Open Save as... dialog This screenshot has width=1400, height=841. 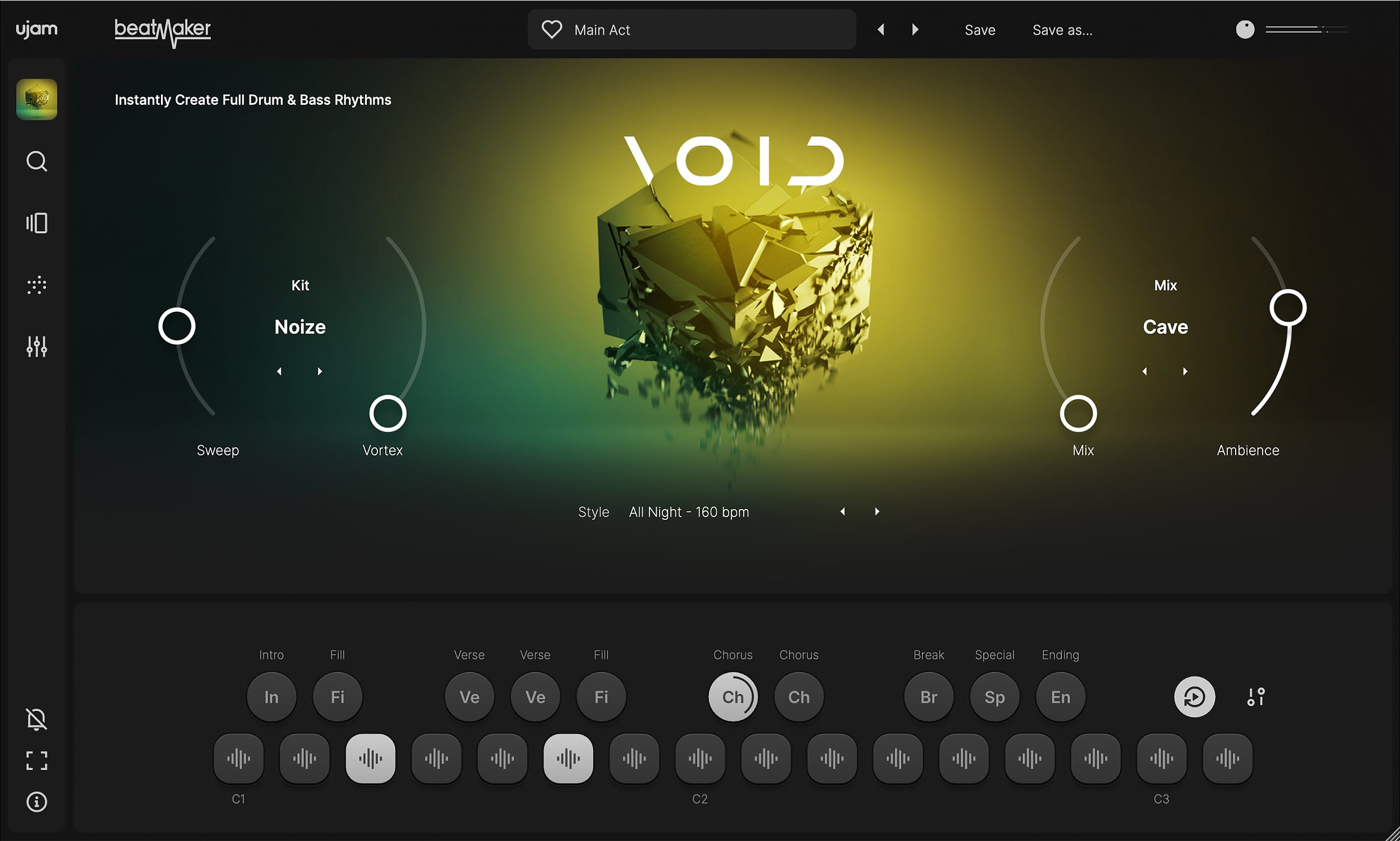[x=1062, y=30]
